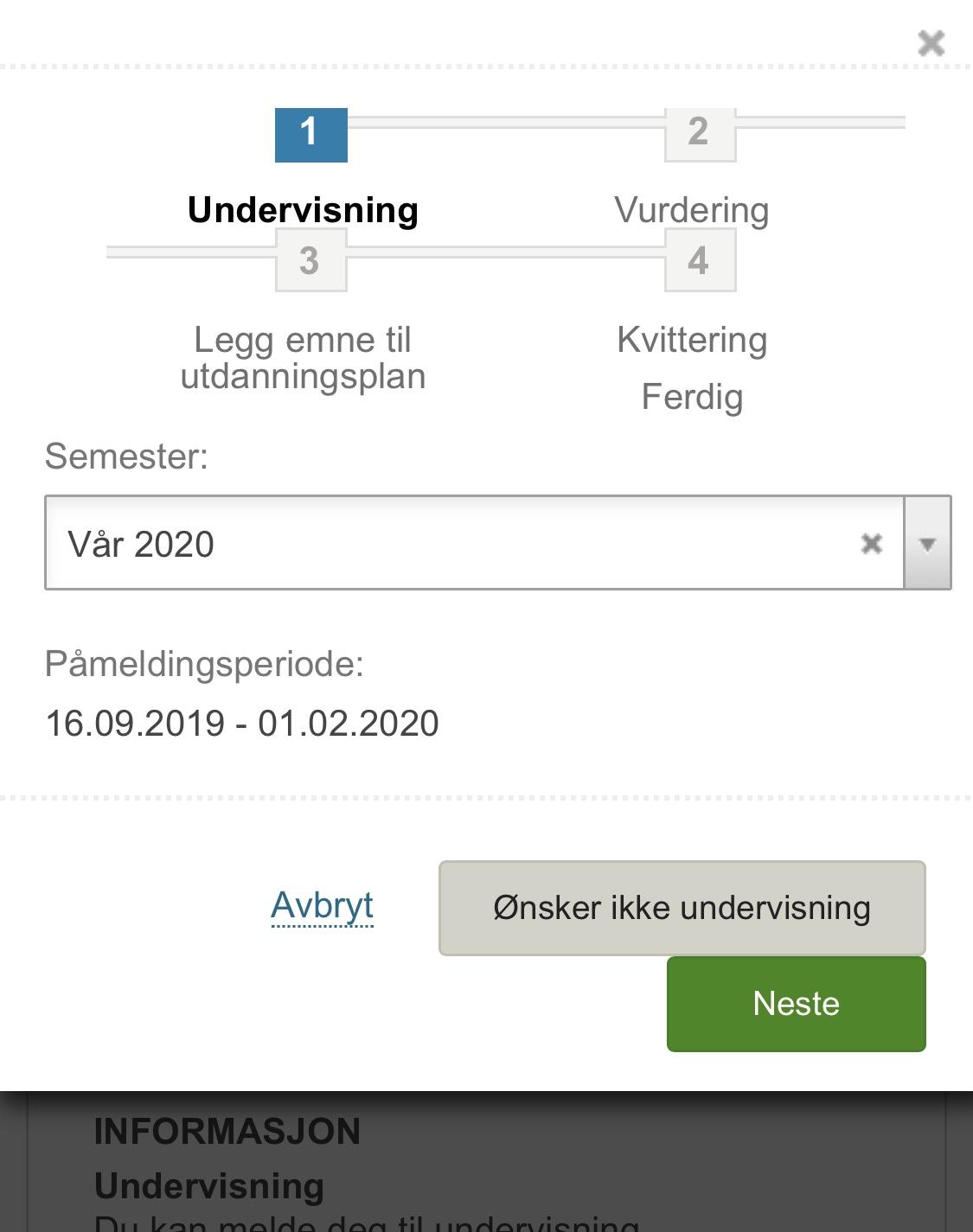Clear the selected Vår 2020 semester
Screen dimensions: 973x1232
[872, 543]
